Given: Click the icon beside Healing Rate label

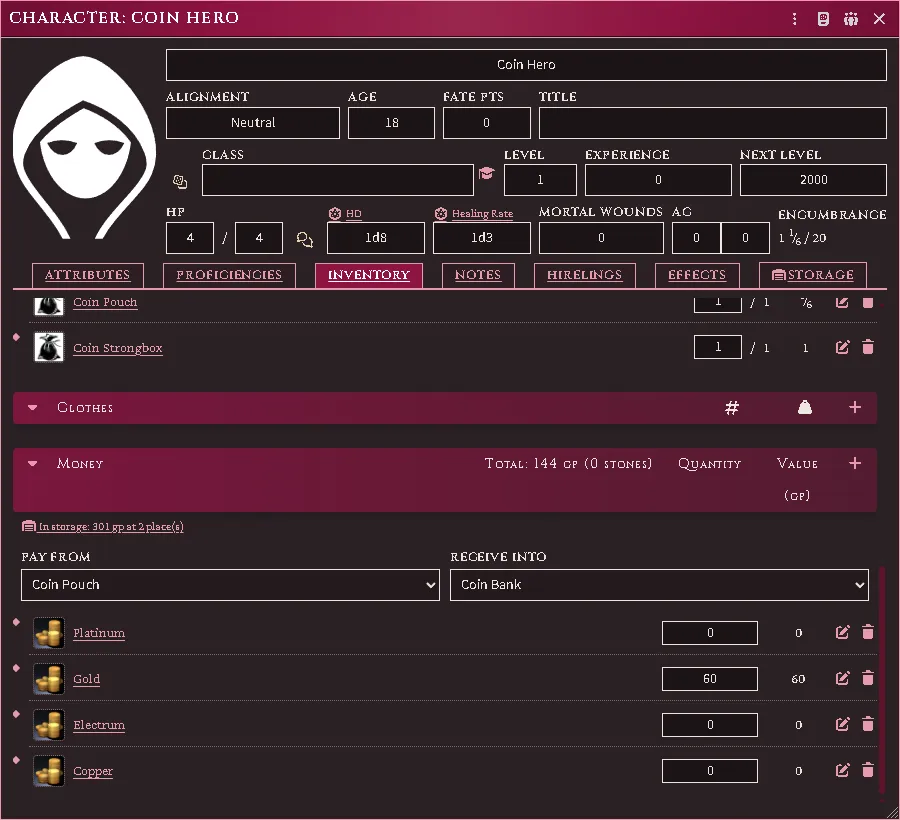Looking at the screenshot, I should pos(441,213).
